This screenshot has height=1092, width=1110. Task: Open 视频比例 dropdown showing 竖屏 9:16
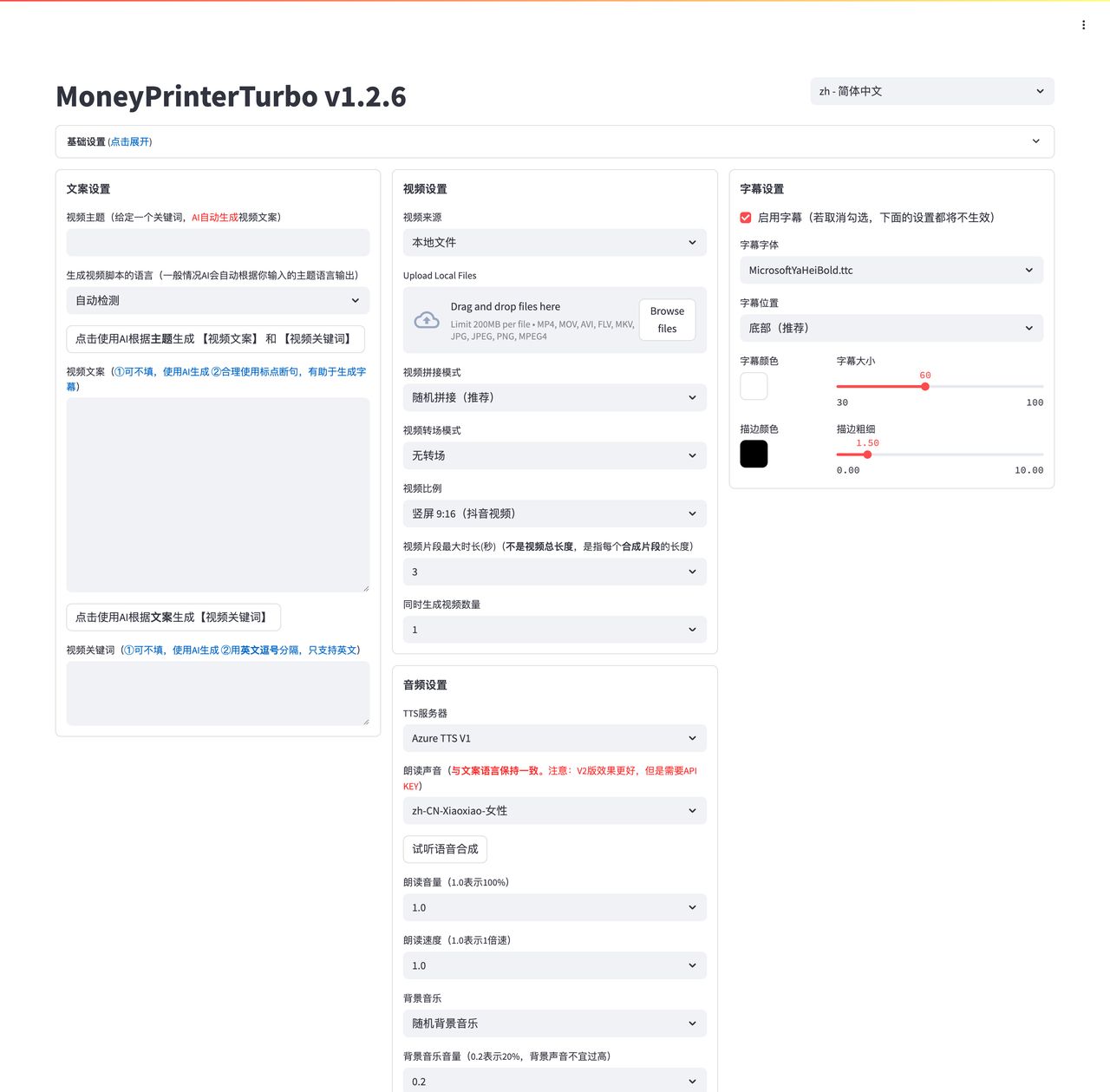[554, 513]
